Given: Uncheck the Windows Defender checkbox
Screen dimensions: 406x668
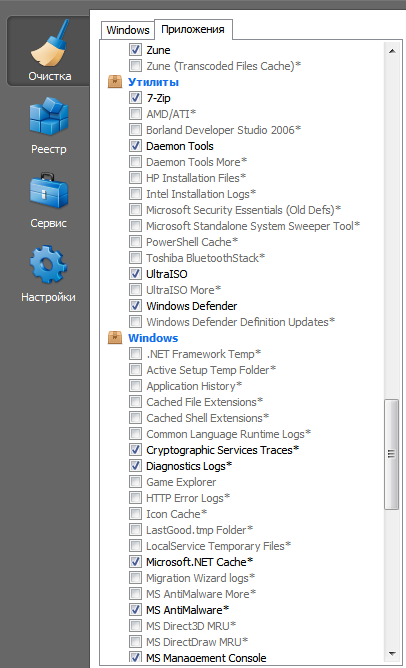Looking at the screenshot, I should [x=135, y=306].
